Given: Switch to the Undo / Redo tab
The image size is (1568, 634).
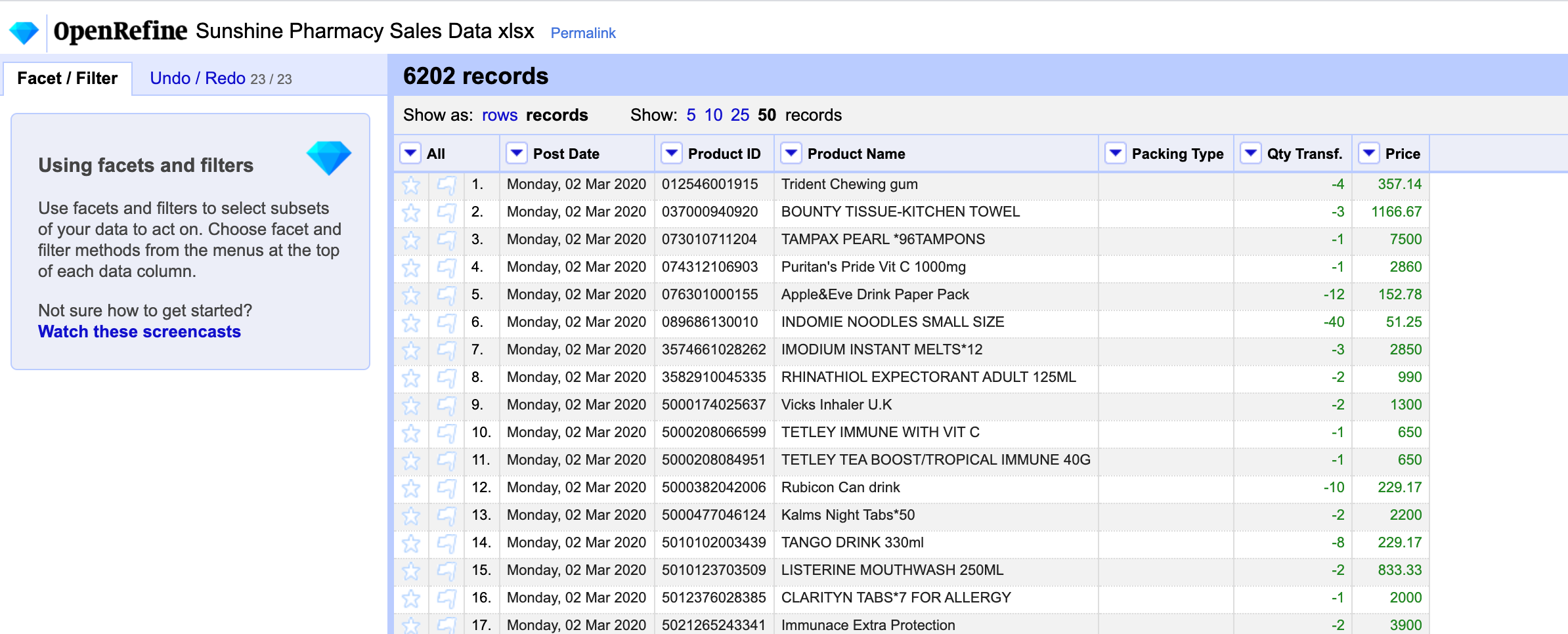Looking at the screenshot, I should point(221,79).
